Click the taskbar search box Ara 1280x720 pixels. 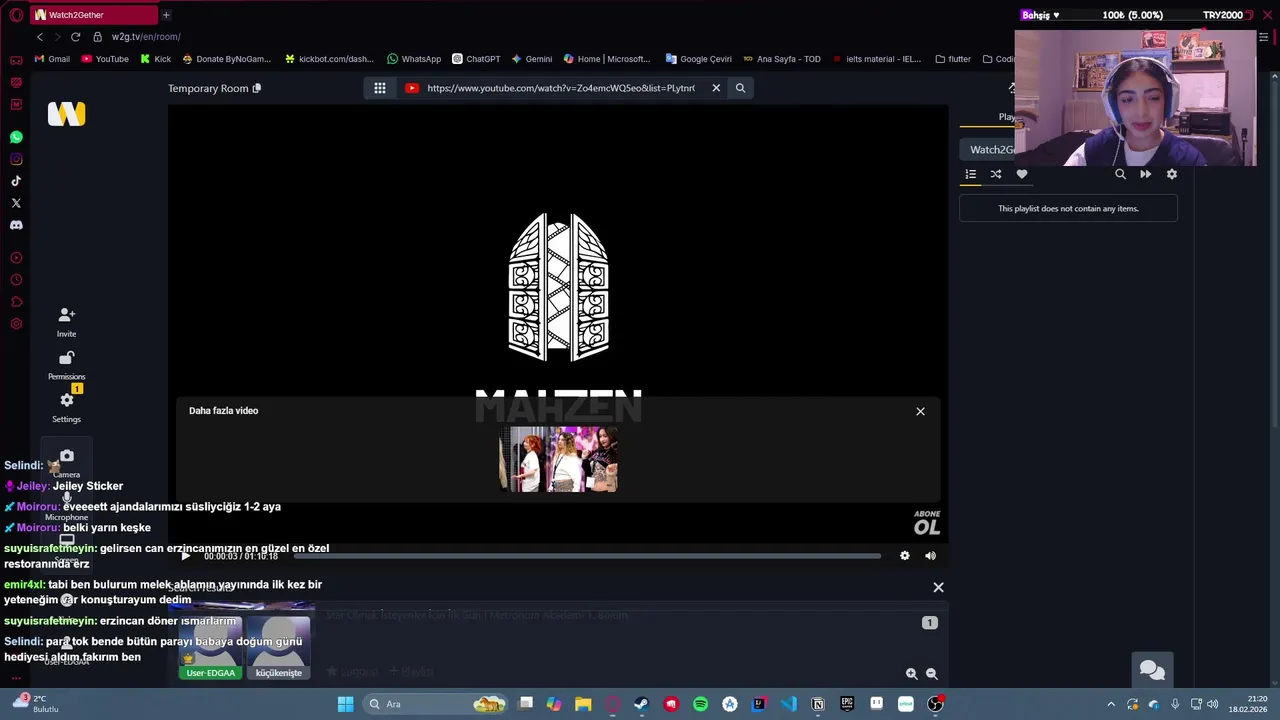(x=436, y=704)
